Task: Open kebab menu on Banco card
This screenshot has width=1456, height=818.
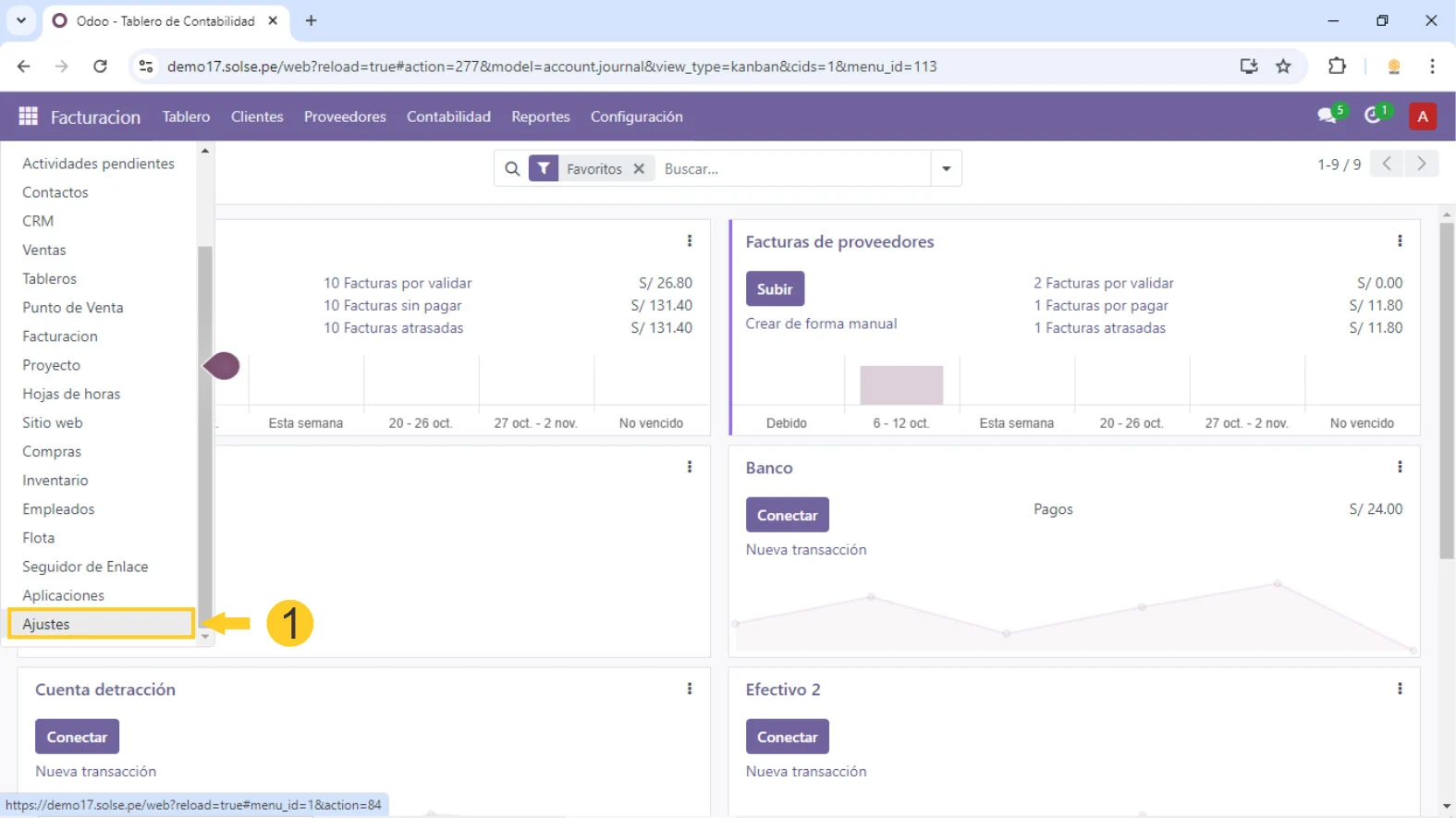Action: [x=1400, y=468]
